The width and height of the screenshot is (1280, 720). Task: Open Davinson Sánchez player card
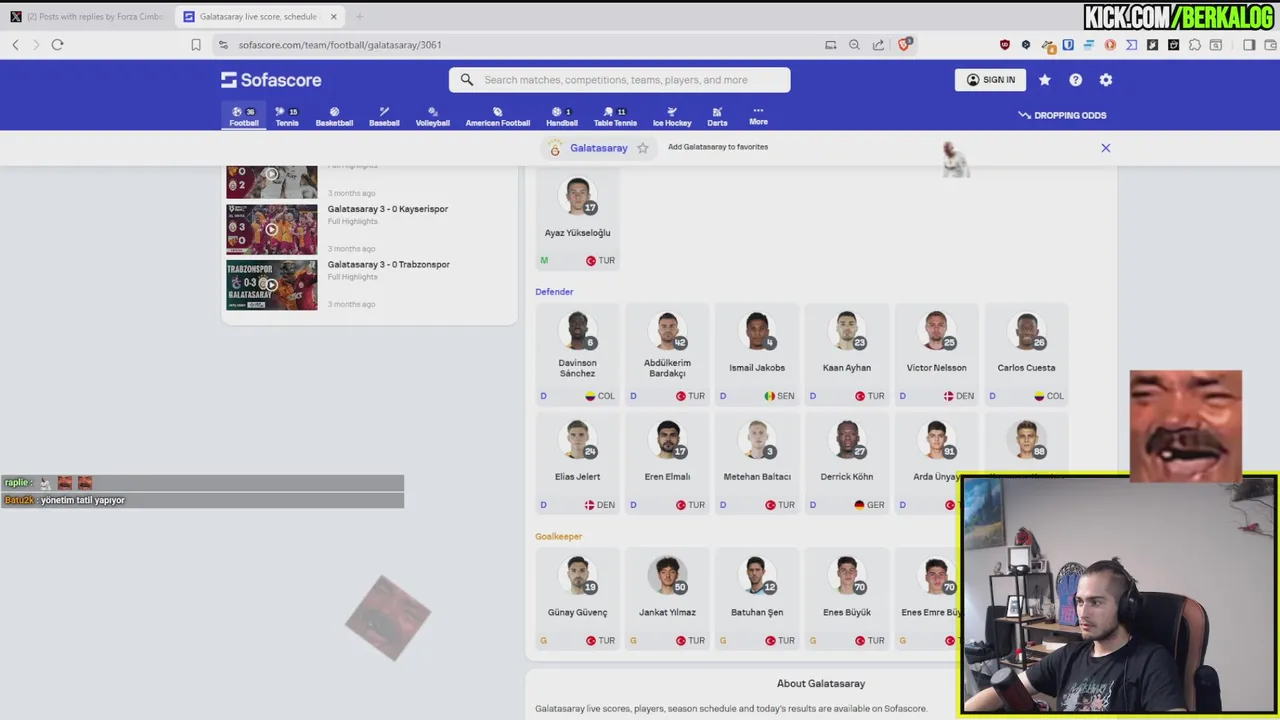click(577, 356)
